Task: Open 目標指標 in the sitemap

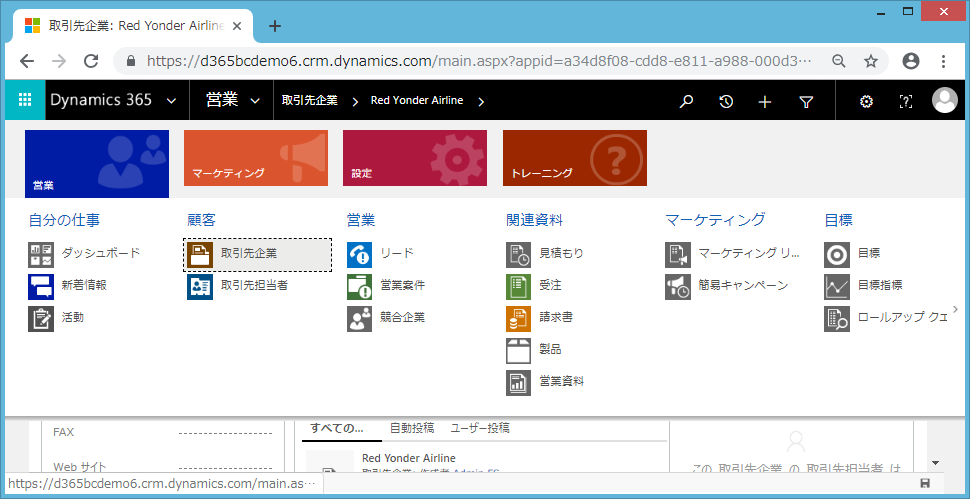Action: click(x=864, y=286)
